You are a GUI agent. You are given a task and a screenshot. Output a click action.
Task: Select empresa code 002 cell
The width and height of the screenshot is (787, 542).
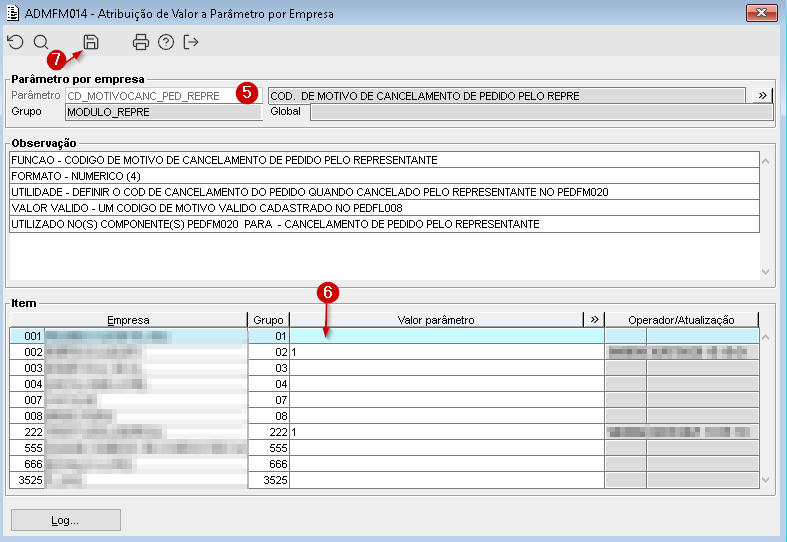point(28,352)
